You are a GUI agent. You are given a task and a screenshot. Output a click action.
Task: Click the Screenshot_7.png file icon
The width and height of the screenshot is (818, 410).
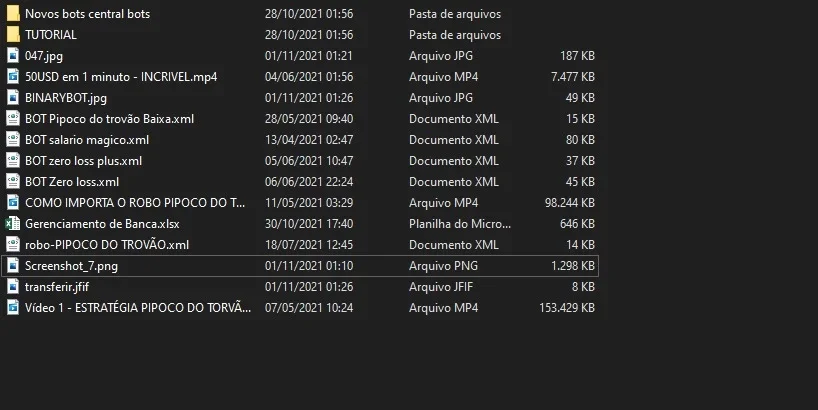pyautogui.click(x=13, y=266)
